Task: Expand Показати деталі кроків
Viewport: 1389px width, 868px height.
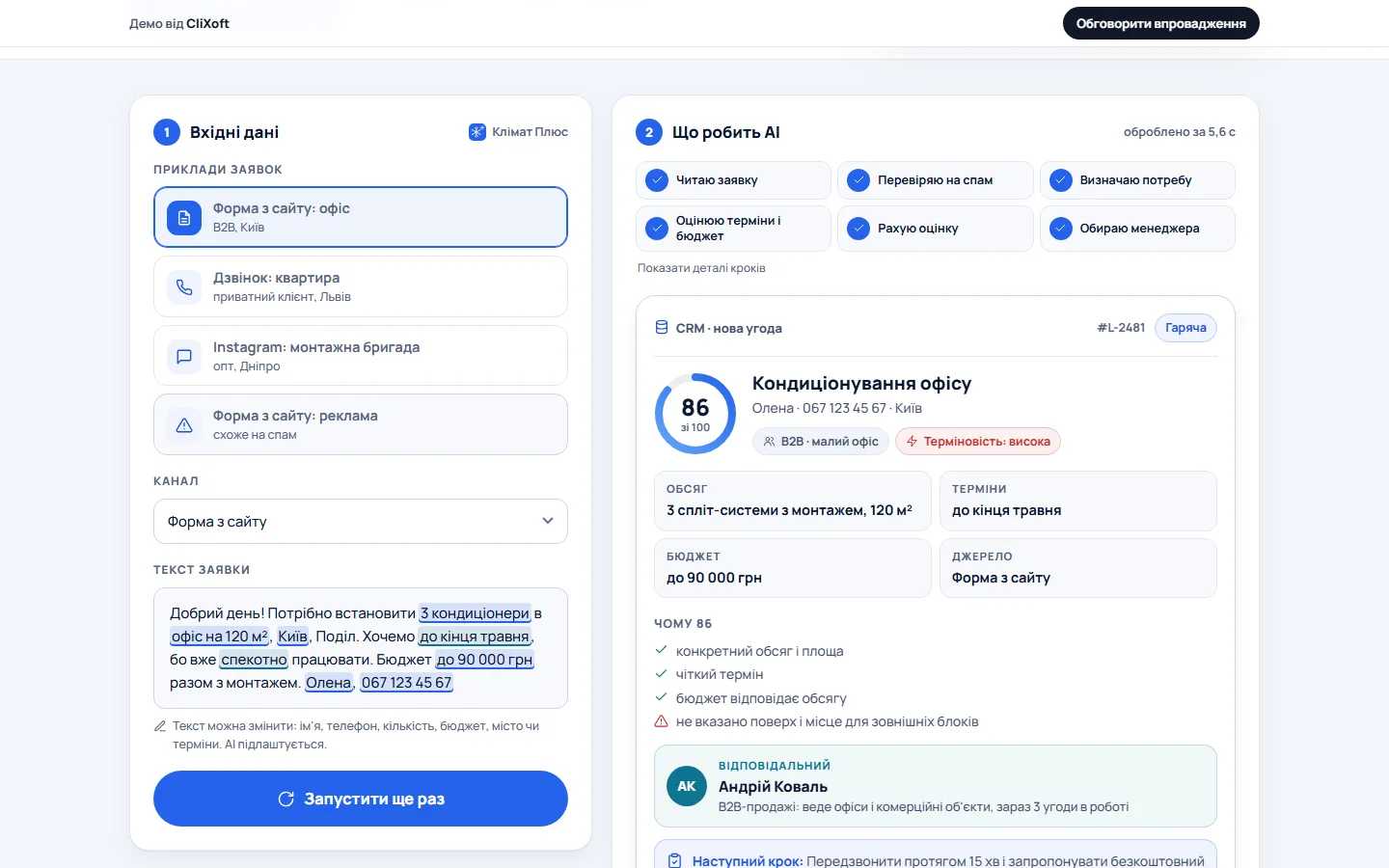Action: (701, 268)
